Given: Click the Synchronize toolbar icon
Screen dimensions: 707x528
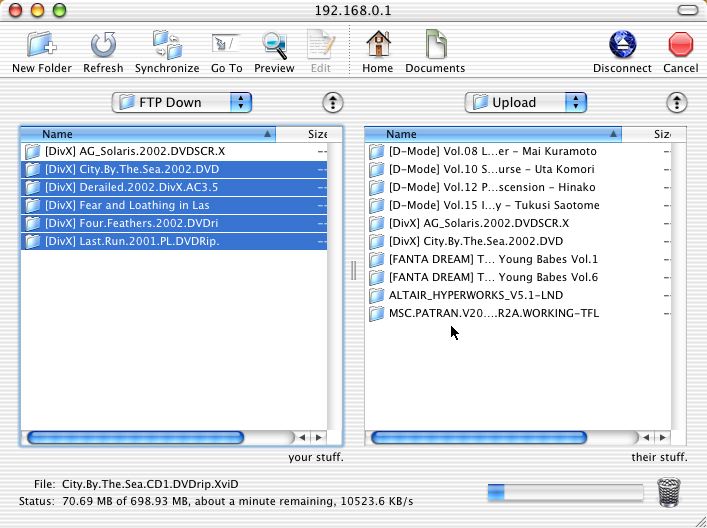Looking at the screenshot, I should point(167,46).
